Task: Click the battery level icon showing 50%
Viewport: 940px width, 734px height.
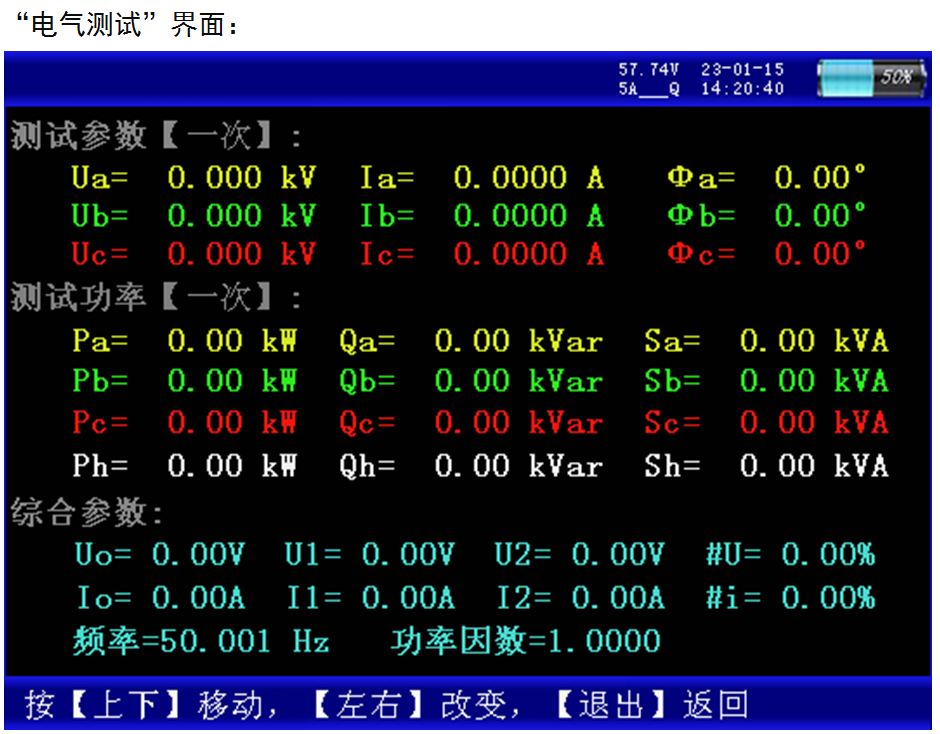Action: [x=871, y=78]
